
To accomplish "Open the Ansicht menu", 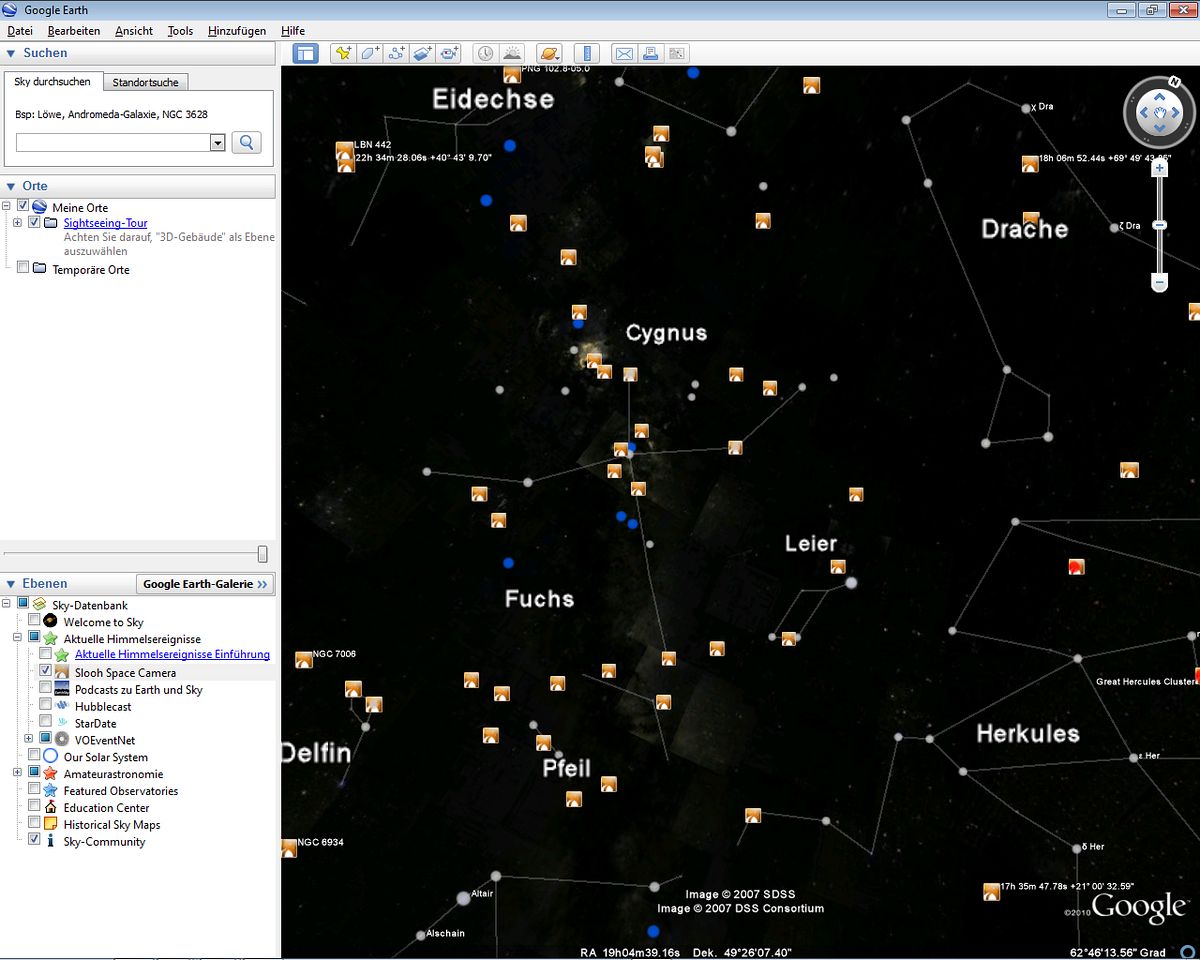I will (x=133, y=31).
